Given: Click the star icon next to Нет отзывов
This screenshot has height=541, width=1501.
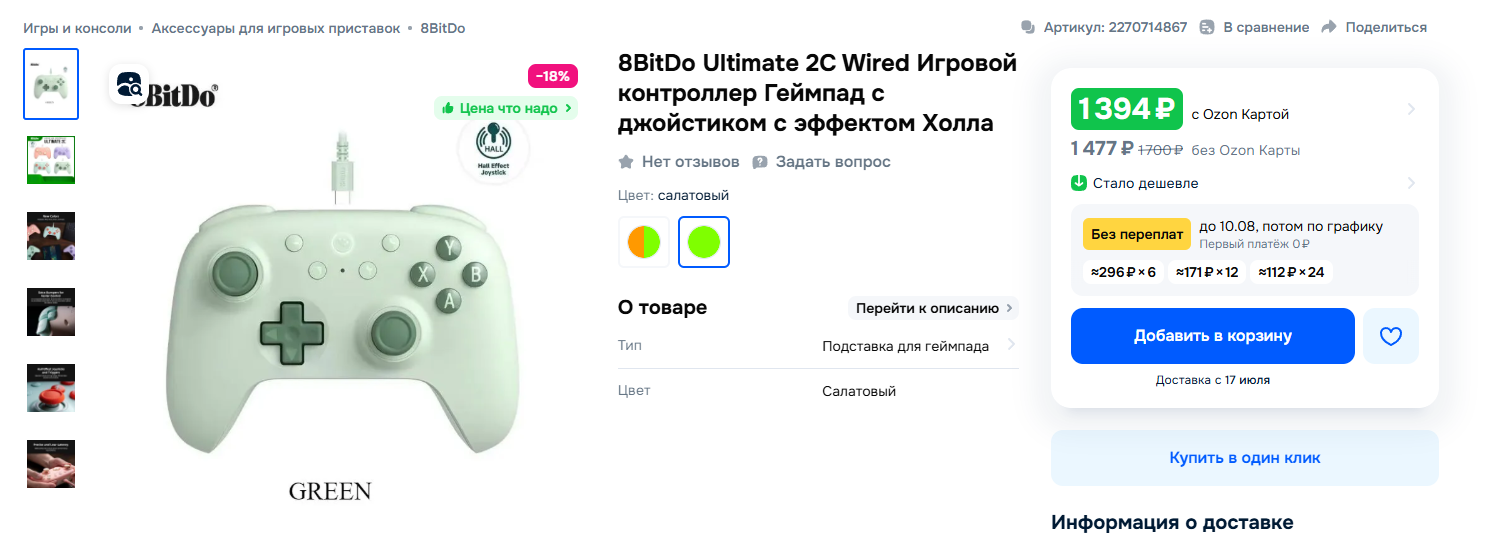Looking at the screenshot, I should [626, 162].
